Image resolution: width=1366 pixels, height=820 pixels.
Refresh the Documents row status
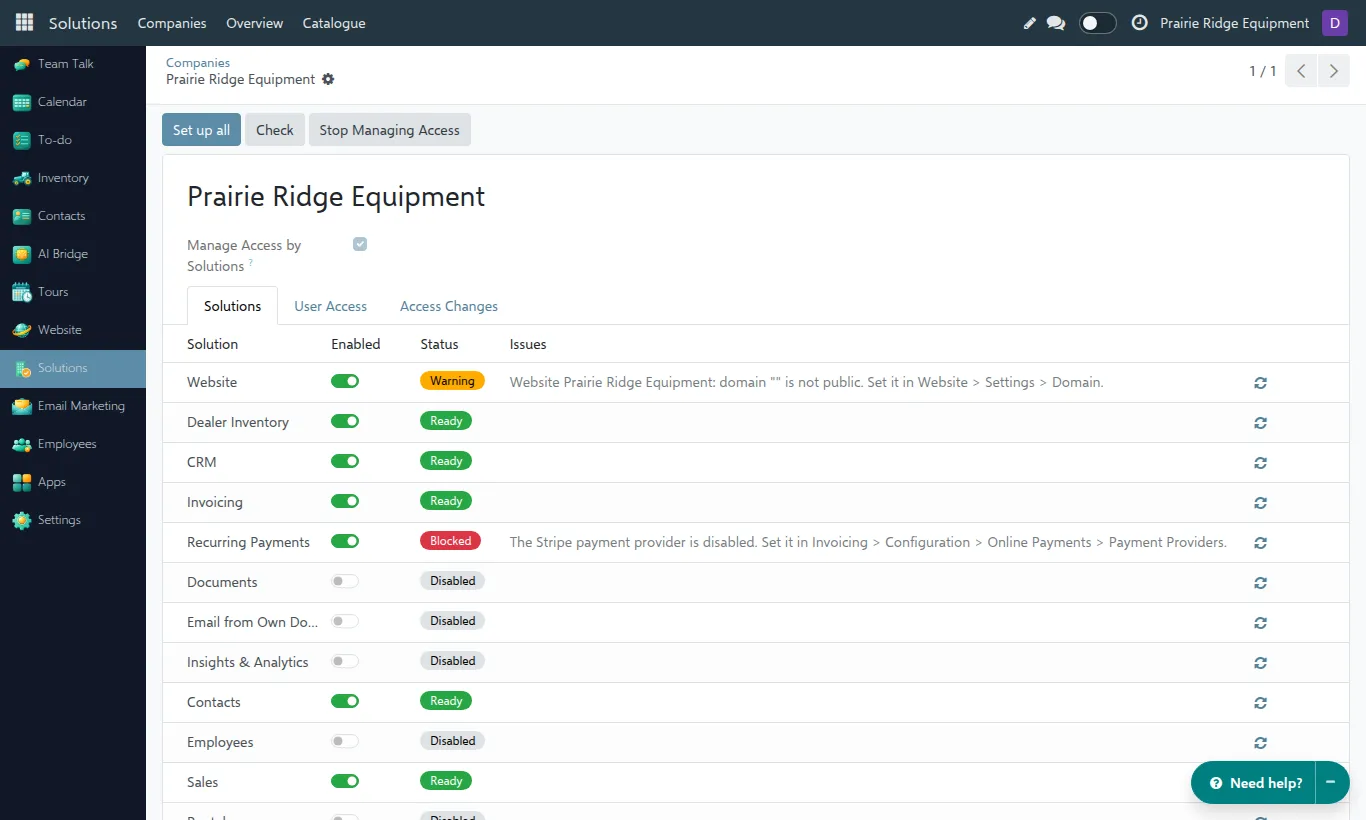point(1260,583)
